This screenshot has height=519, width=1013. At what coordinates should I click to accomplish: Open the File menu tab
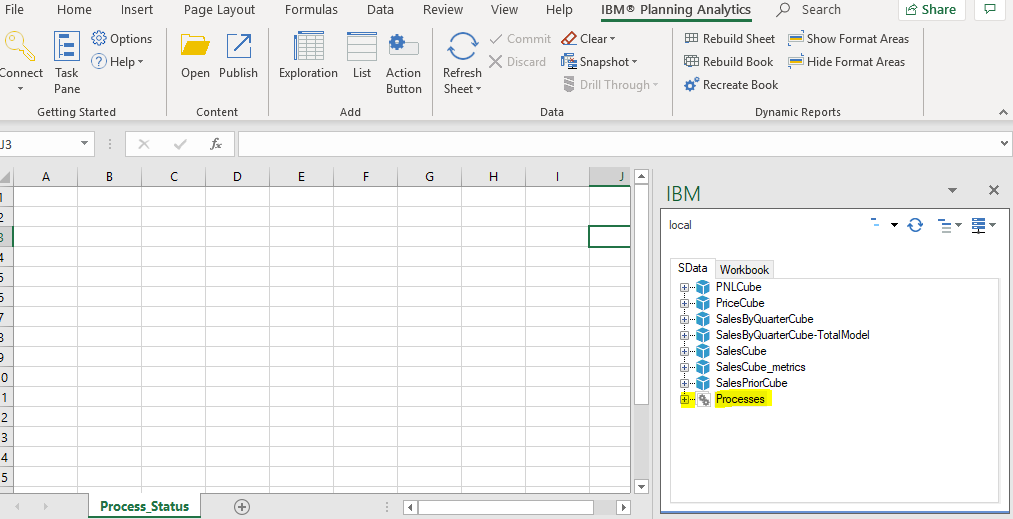[x=14, y=10]
